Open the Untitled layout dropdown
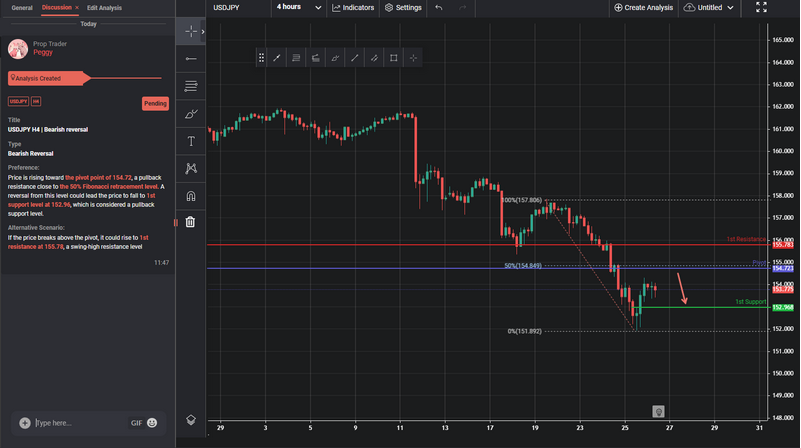Viewport: 801px width, 448px height. tap(709, 8)
